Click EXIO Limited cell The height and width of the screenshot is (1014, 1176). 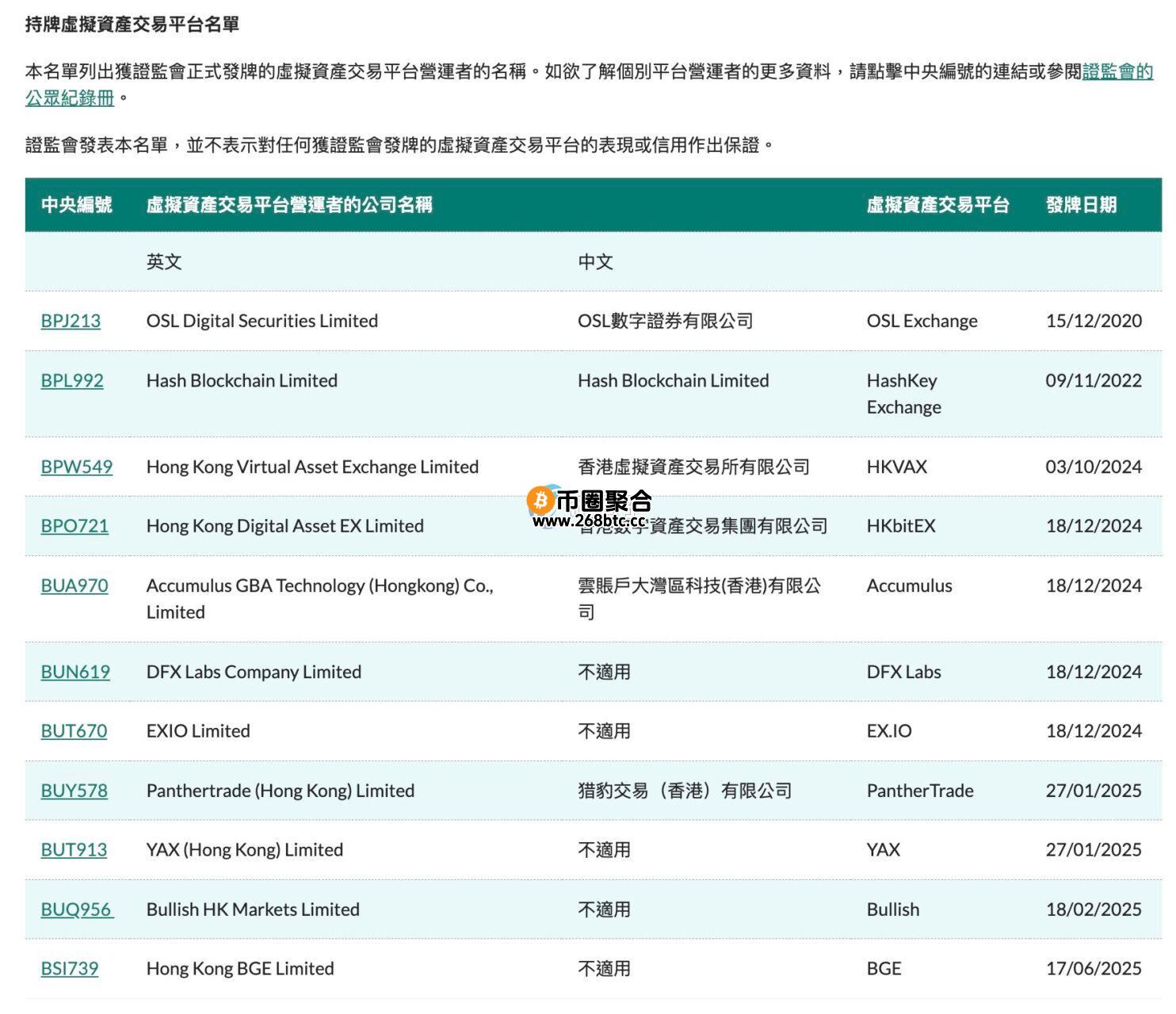point(198,731)
